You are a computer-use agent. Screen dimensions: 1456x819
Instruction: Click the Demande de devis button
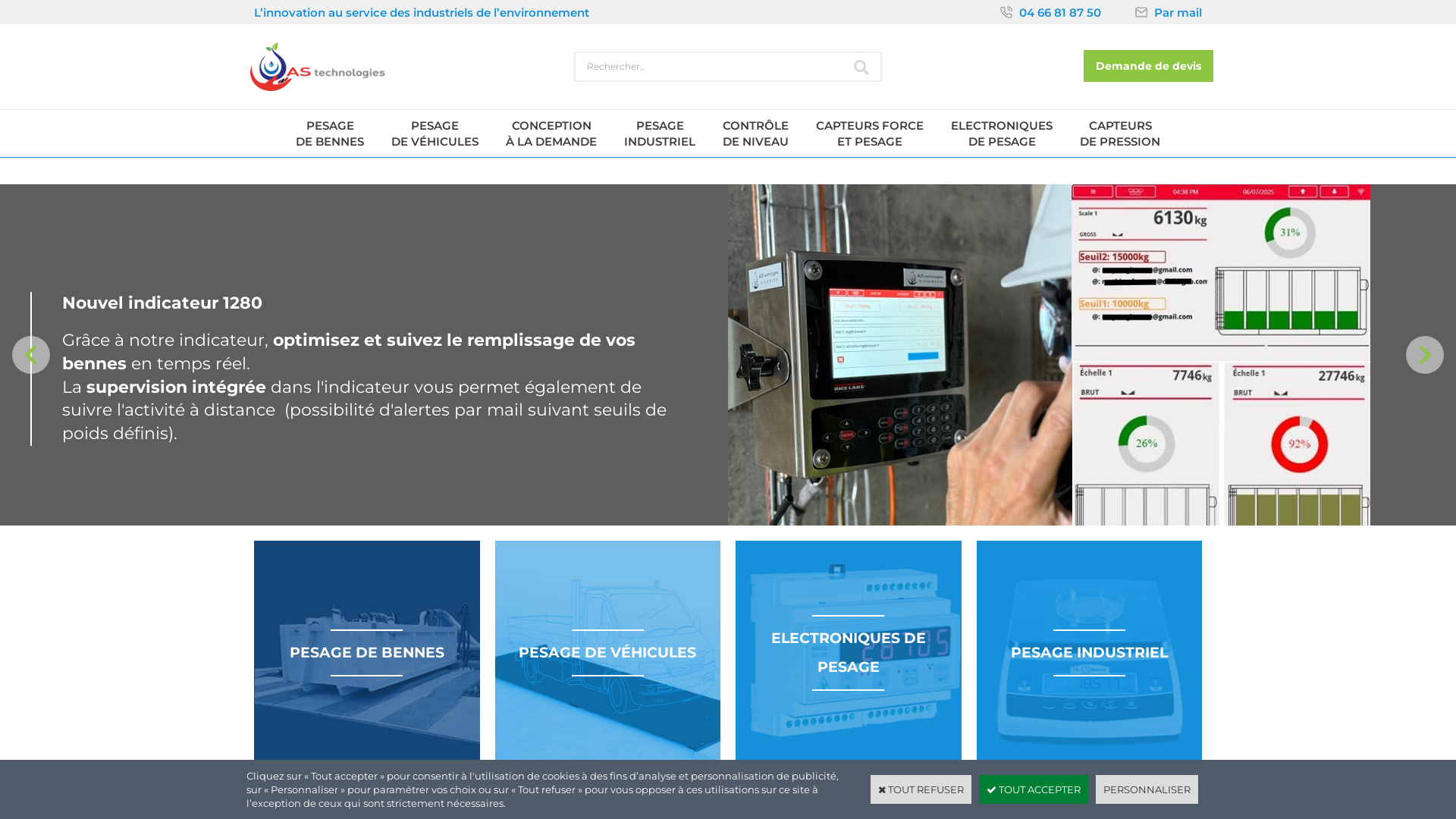[1147, 66]
